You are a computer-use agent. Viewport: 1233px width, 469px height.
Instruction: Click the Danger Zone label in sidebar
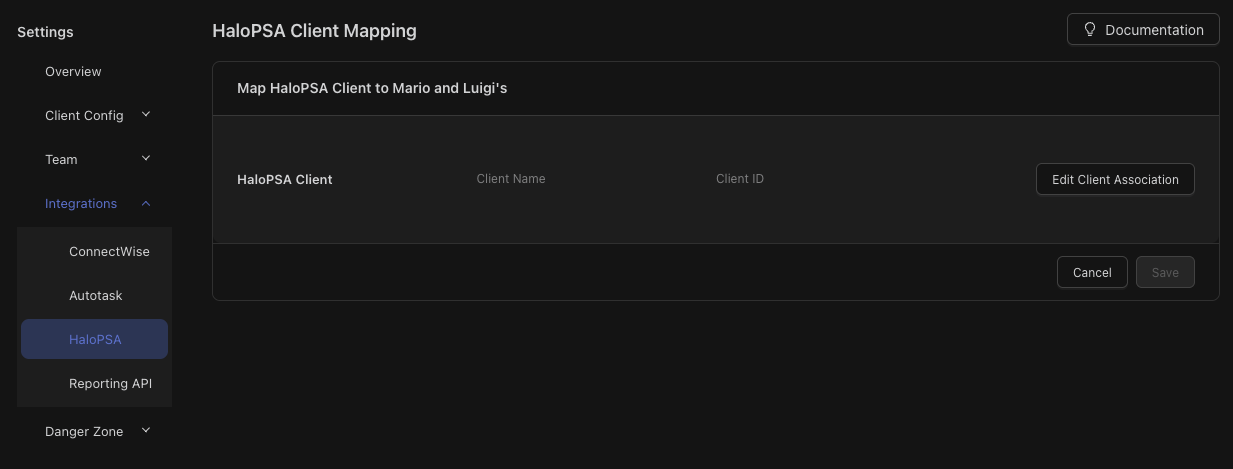(x=84, y=432)
